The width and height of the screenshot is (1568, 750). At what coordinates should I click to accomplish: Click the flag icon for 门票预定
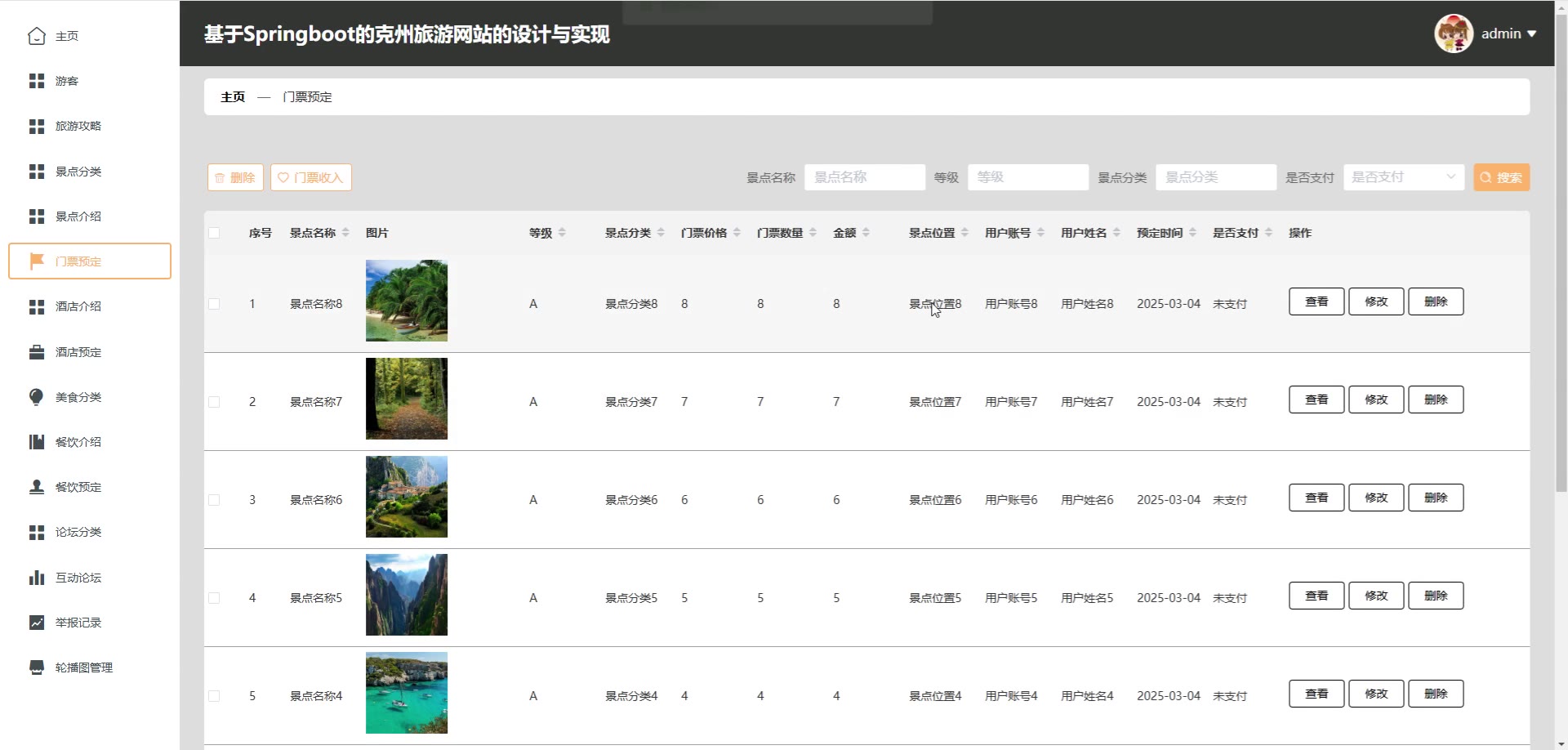37,261
